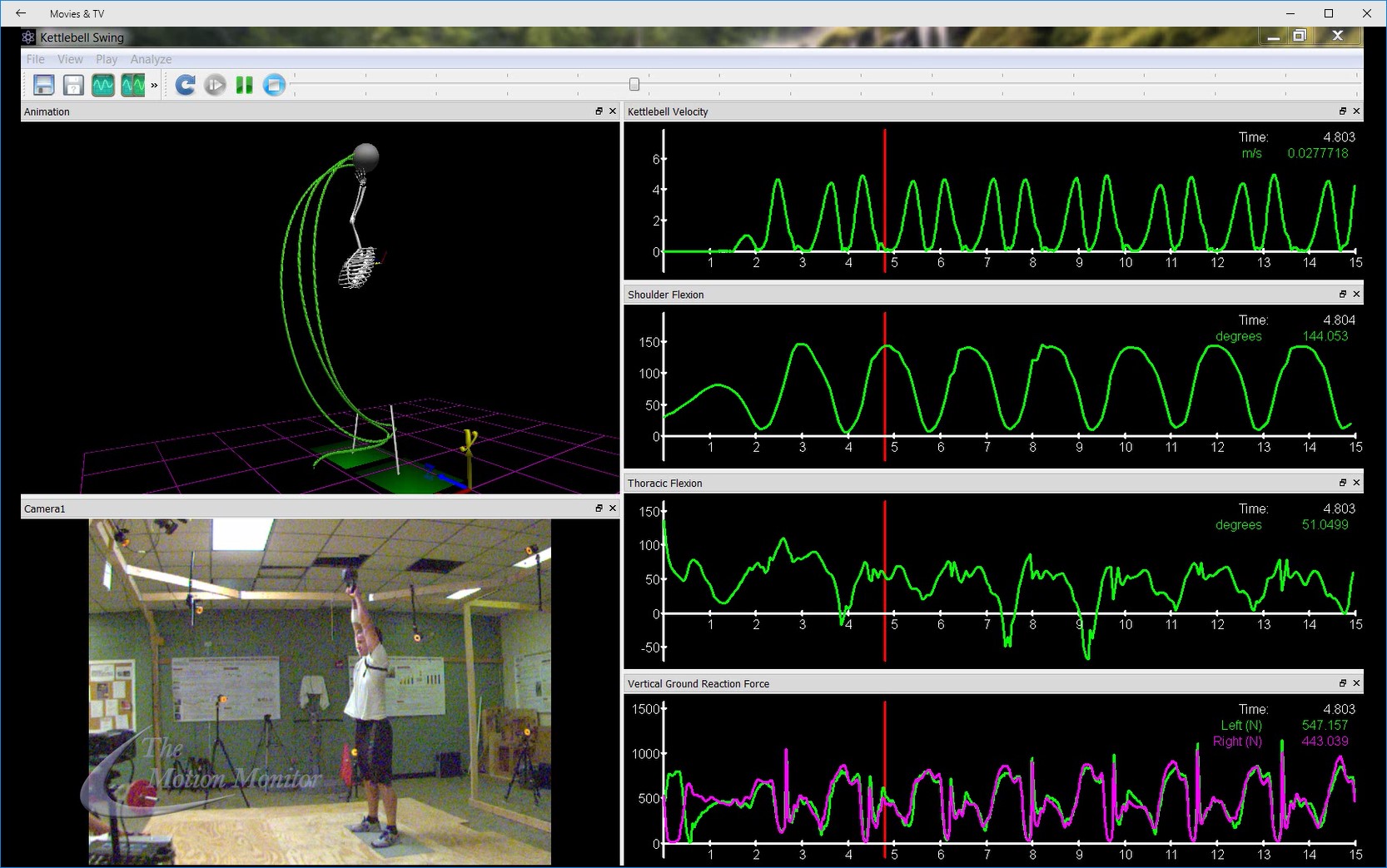1387x868 pixels.
Task: Click the Save As icon with question mark
Action: pyautogui.click(x=73, y=85)
